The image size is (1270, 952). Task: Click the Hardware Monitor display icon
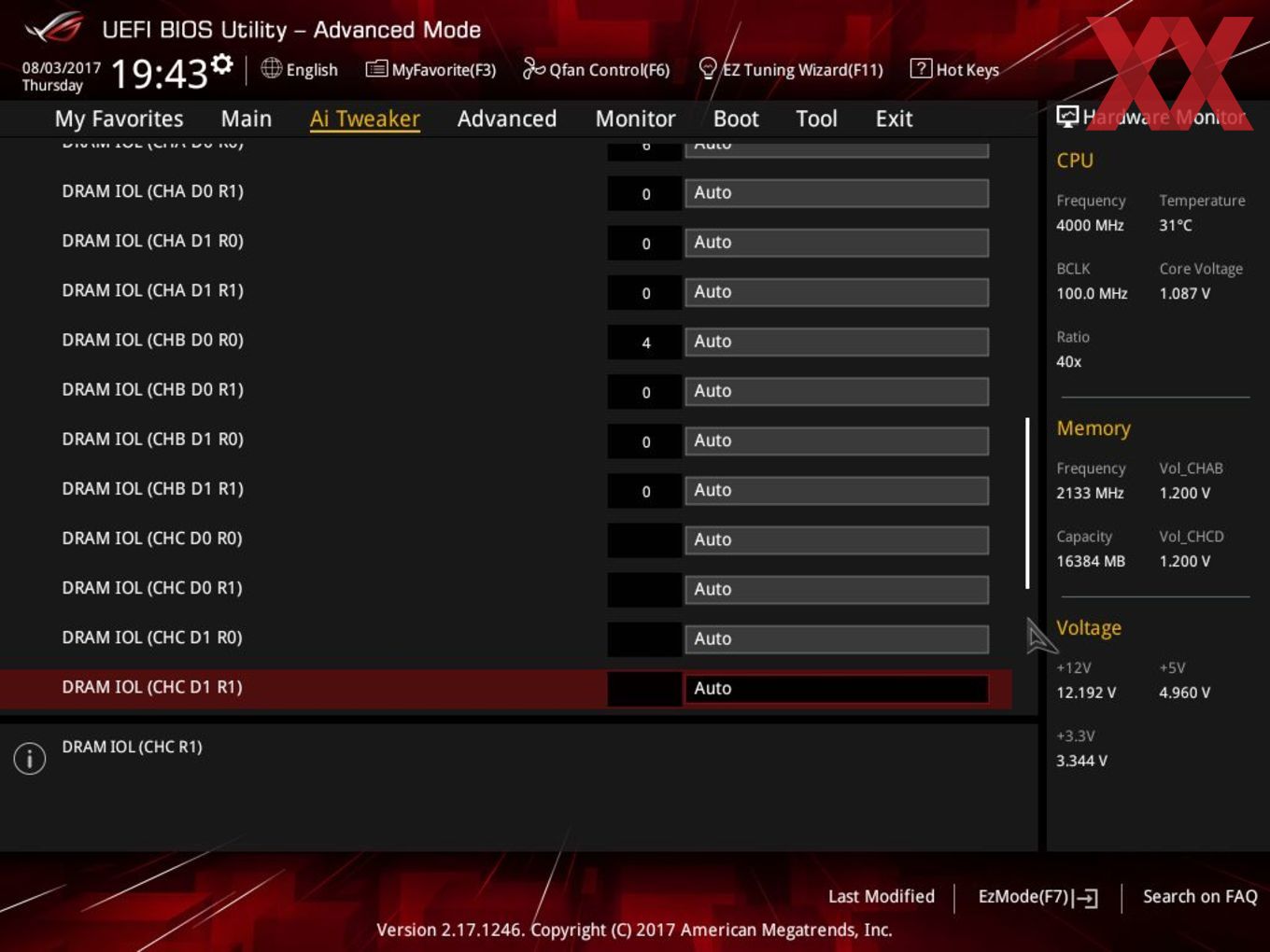(1067, 117)
